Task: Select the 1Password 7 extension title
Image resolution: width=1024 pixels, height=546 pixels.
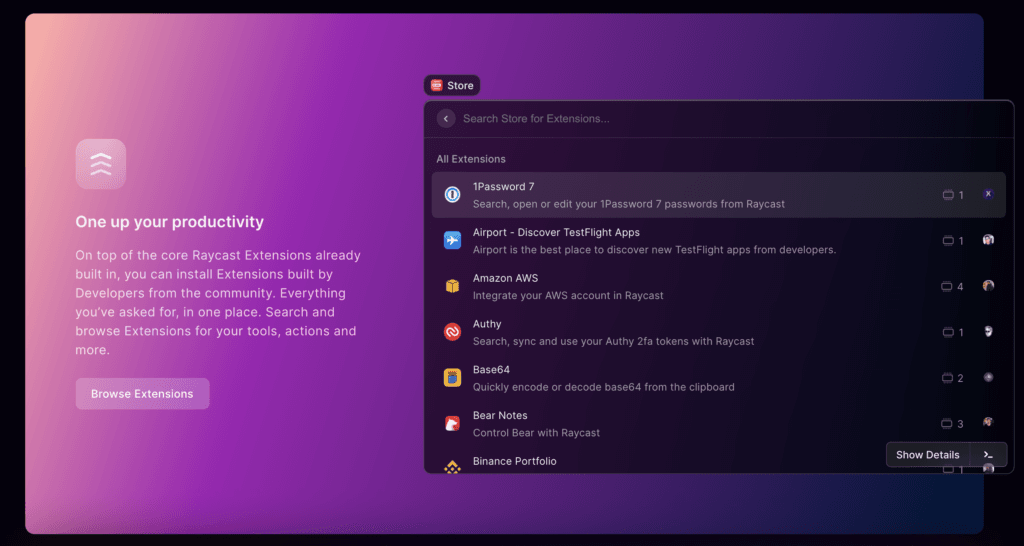Action: [504, 187]
